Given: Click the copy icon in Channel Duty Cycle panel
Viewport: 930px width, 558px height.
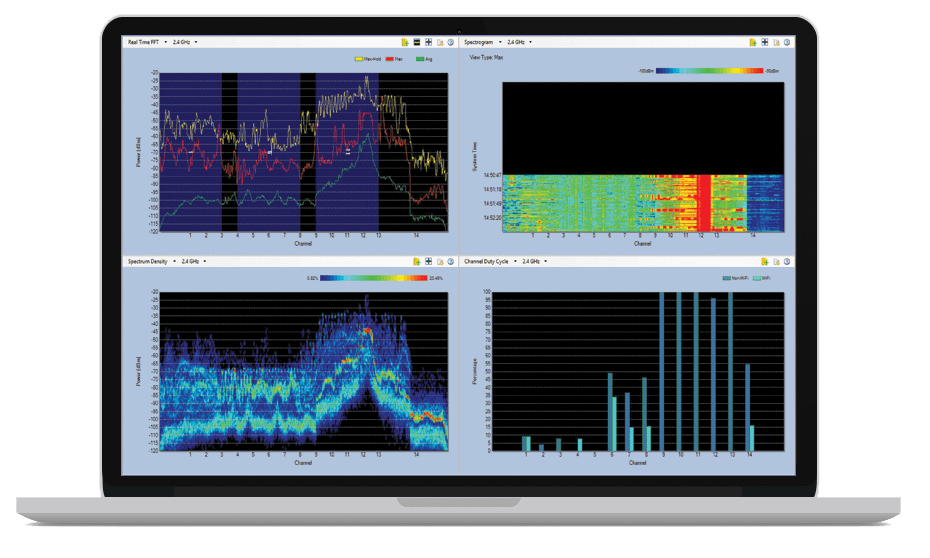Looking at the screenshot, I should (776, 262).
